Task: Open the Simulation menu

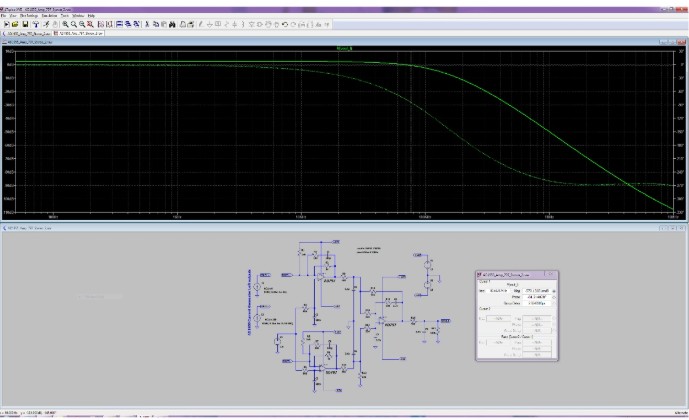Action: [x=49, y=16]
